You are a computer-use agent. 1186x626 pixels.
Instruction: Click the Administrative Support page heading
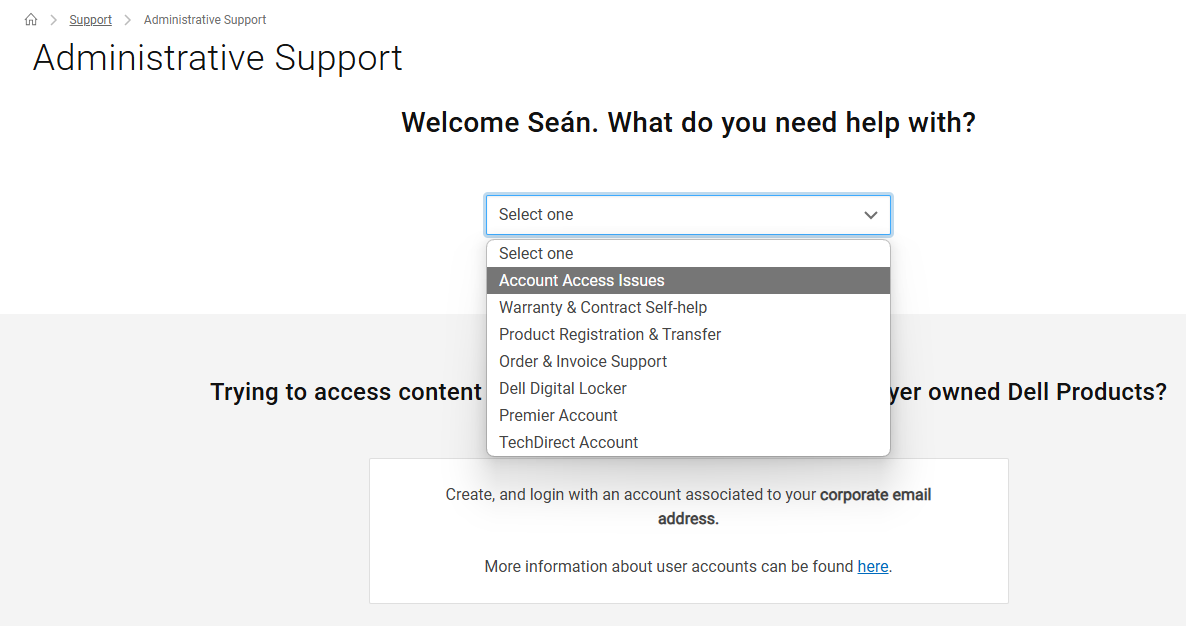point(217,58)
